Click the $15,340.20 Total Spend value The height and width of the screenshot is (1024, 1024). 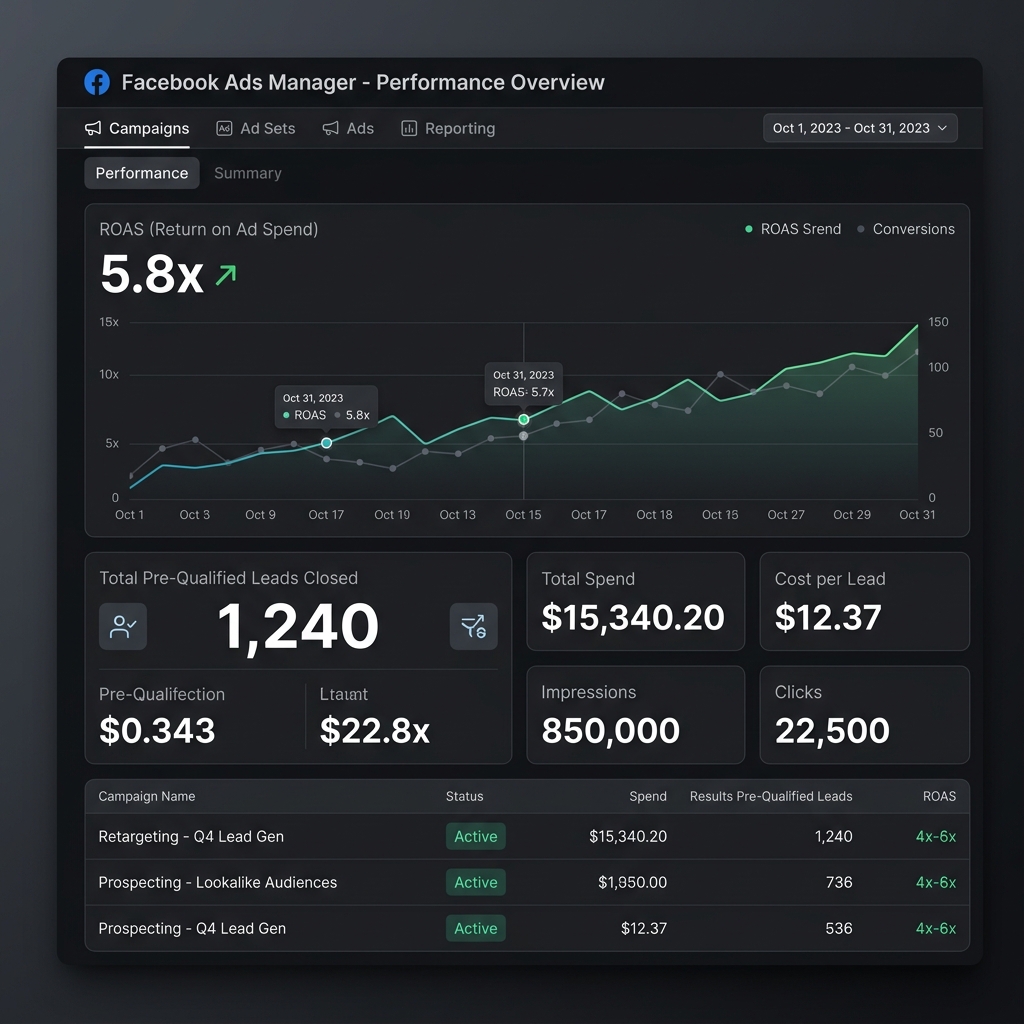(633, 617)
